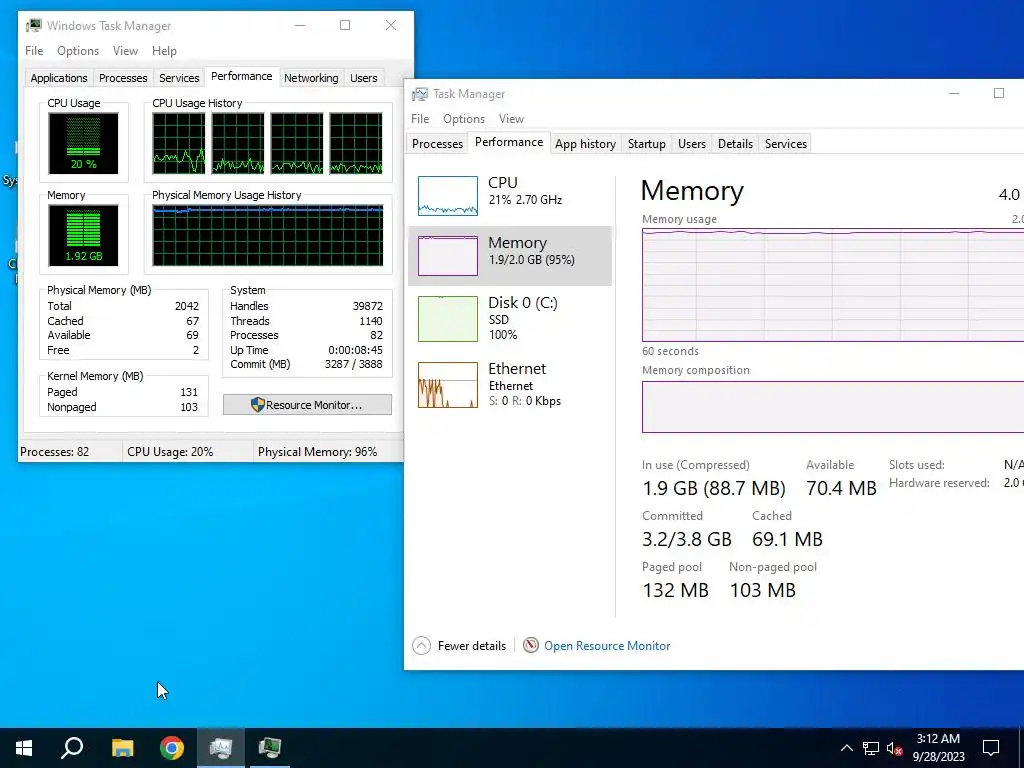Image resolution: width=1024 pixels, height=768 pixels.
Task: Click the taskbar clock showing 3:12 AM
Action: coord(938,748)
